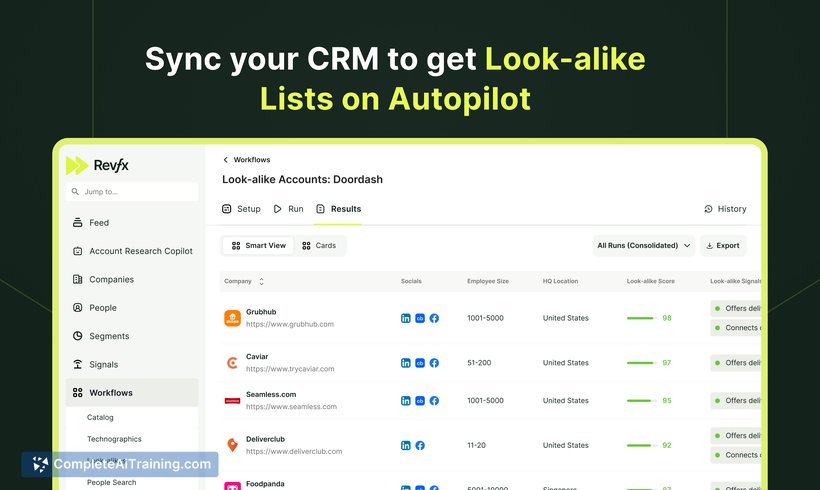This screenshot has height=490, width=820.
Task: Click Seamless.com's score bar showing 95
Action: [641, 401]
